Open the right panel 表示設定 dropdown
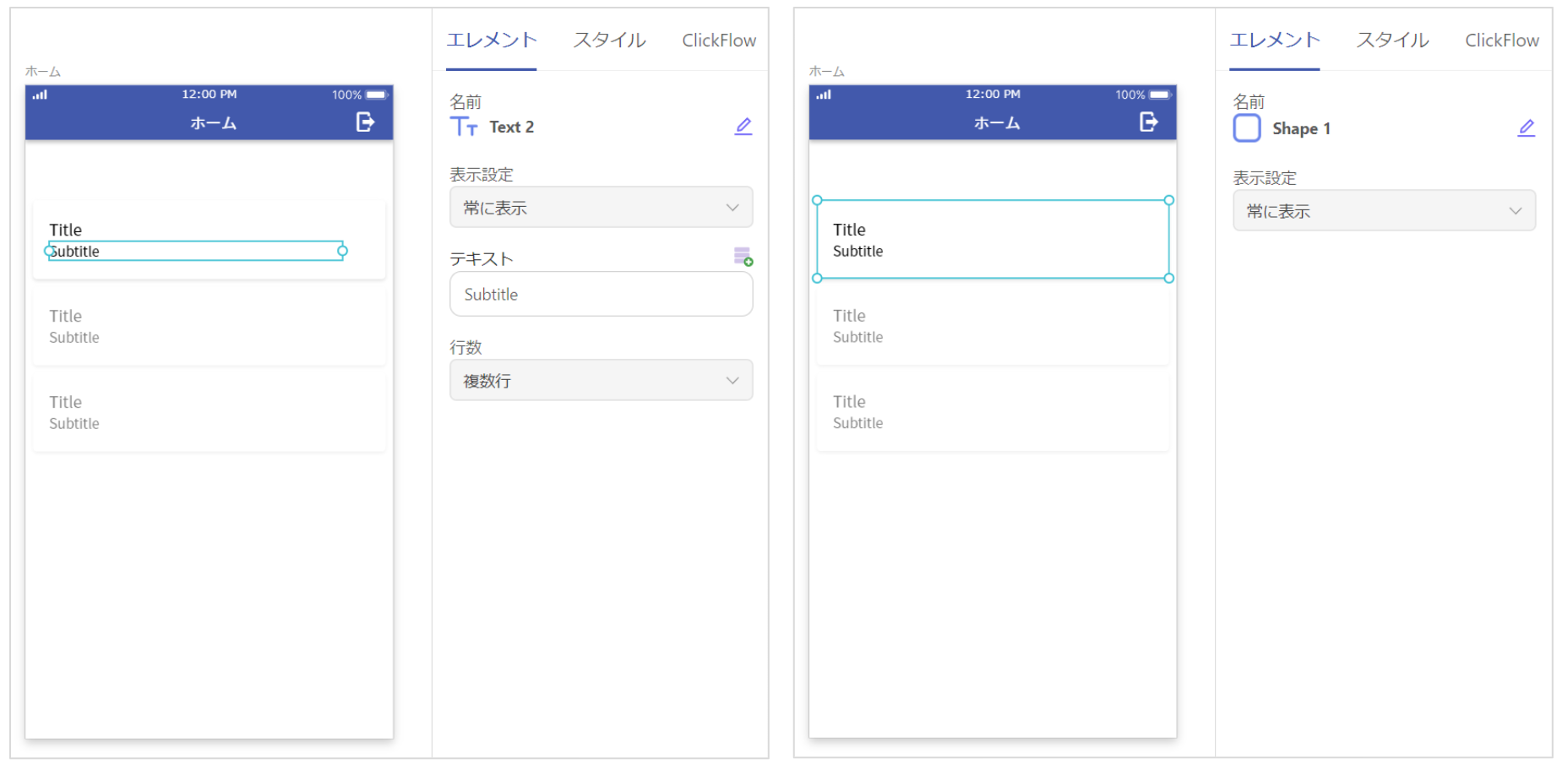 [1385, 211]
